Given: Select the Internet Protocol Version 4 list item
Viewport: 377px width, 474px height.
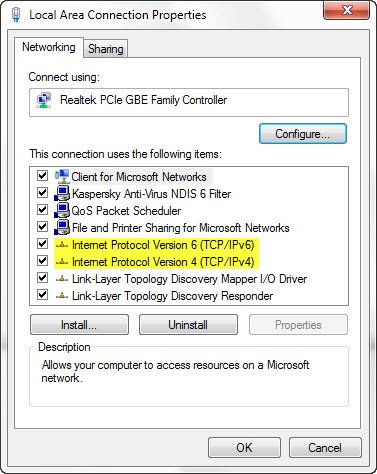Looking at the screenshot, I should coord(163,262).
